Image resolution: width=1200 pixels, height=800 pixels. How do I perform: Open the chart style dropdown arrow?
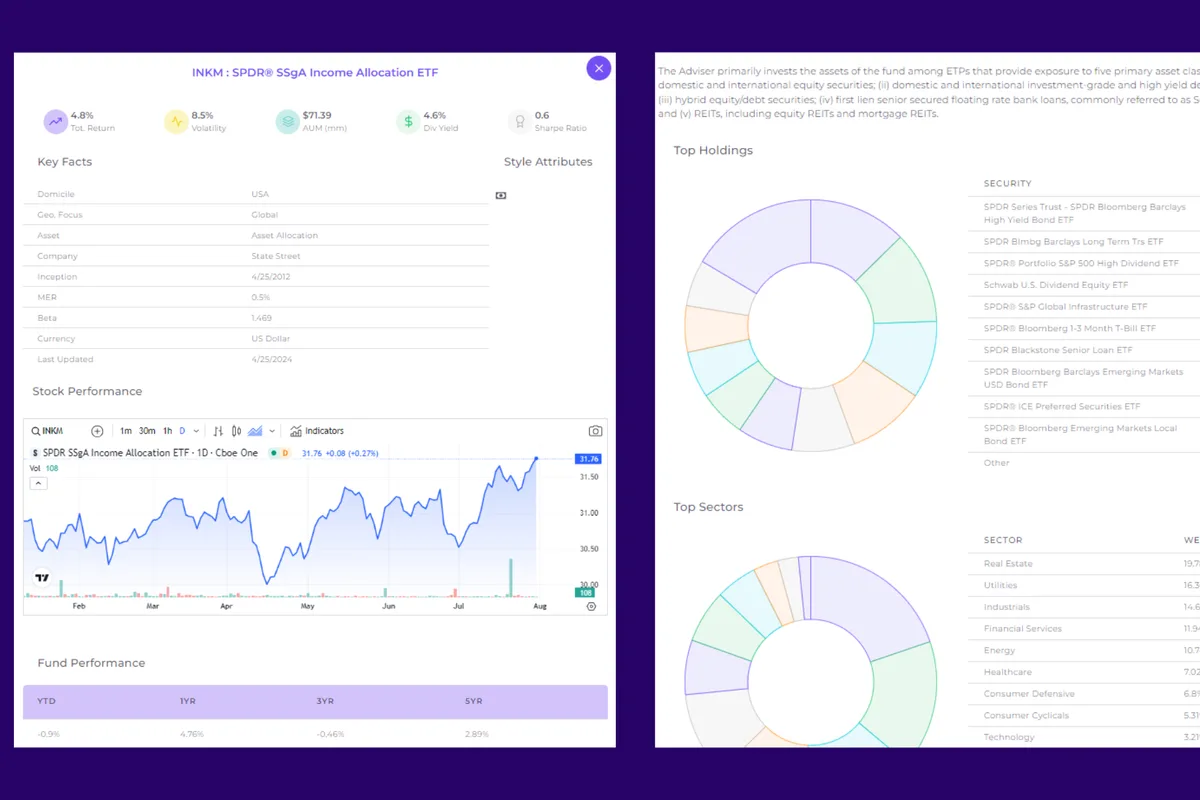pos(272,431)
